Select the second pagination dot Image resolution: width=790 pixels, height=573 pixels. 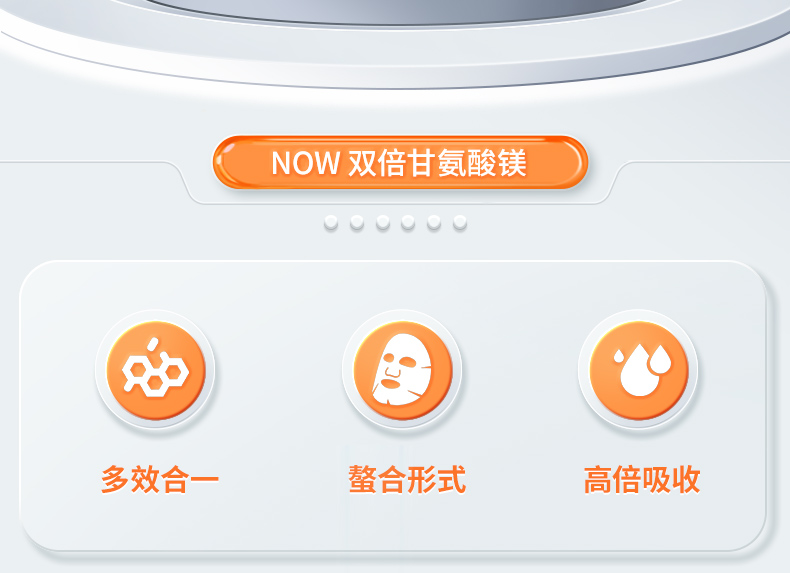coord(357,222)
